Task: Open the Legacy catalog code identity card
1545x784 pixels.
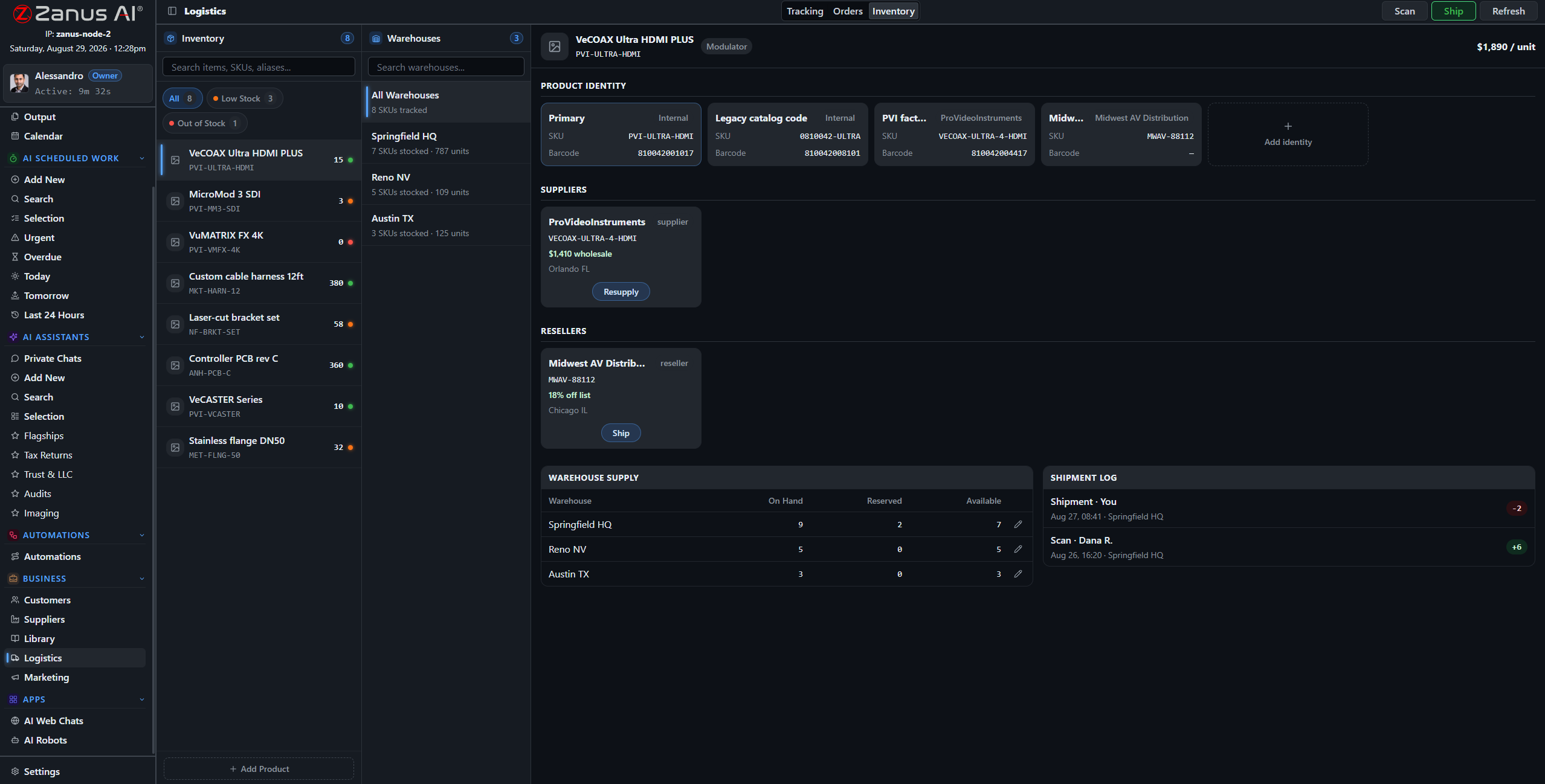Action: [x=787, y=134]
